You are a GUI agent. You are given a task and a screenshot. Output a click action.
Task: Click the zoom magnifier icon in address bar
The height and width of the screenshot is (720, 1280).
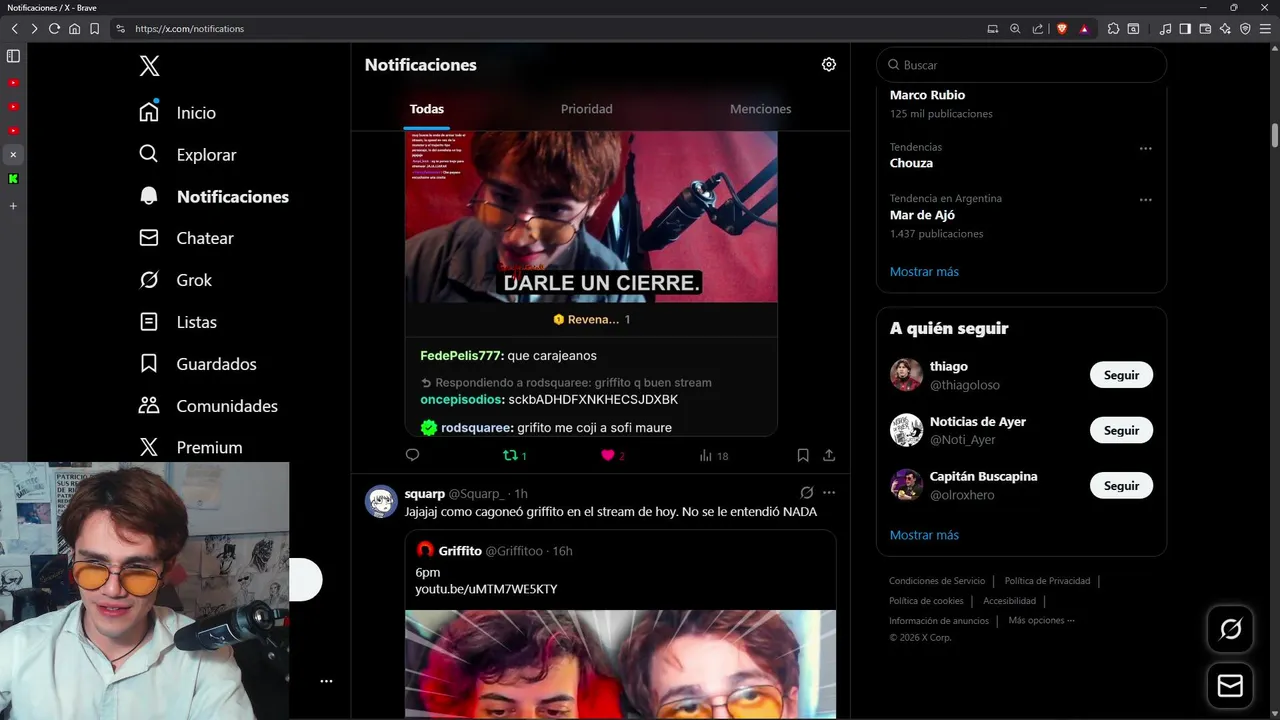click(x=1015, y=29)
